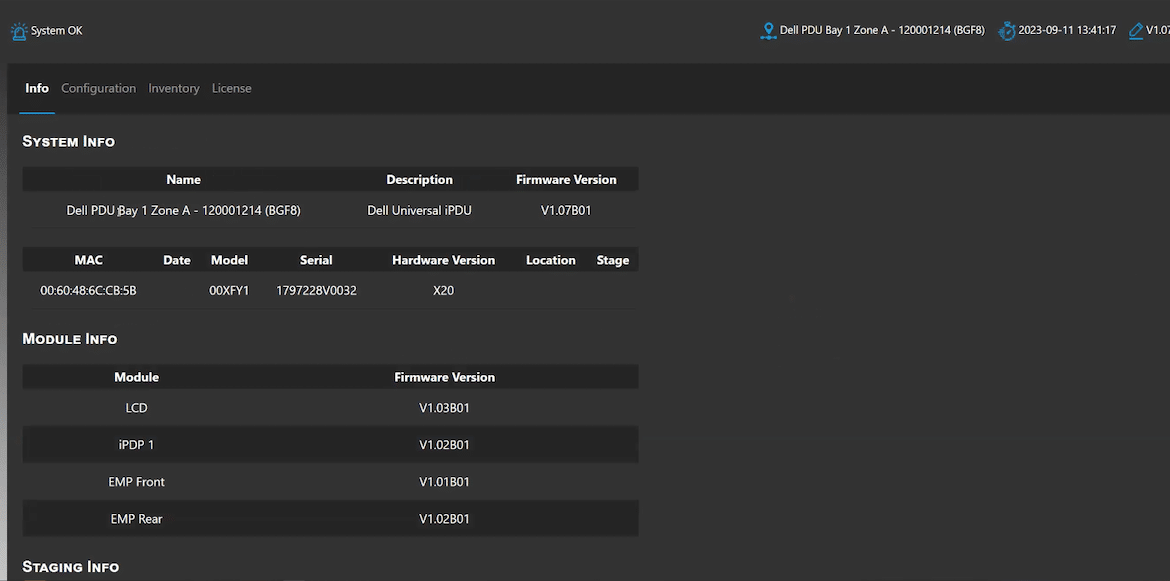Click Module Info Firmware Version header
1170x581 pixels.
click(445, 377)
